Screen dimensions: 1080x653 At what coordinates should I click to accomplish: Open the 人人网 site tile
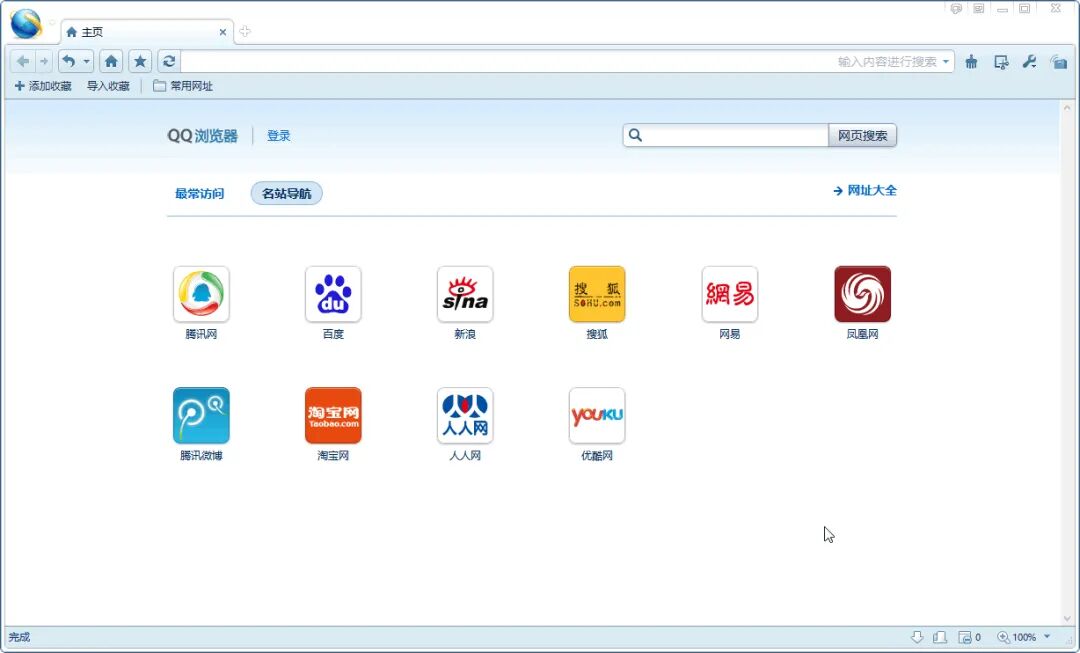coord(465,415)
